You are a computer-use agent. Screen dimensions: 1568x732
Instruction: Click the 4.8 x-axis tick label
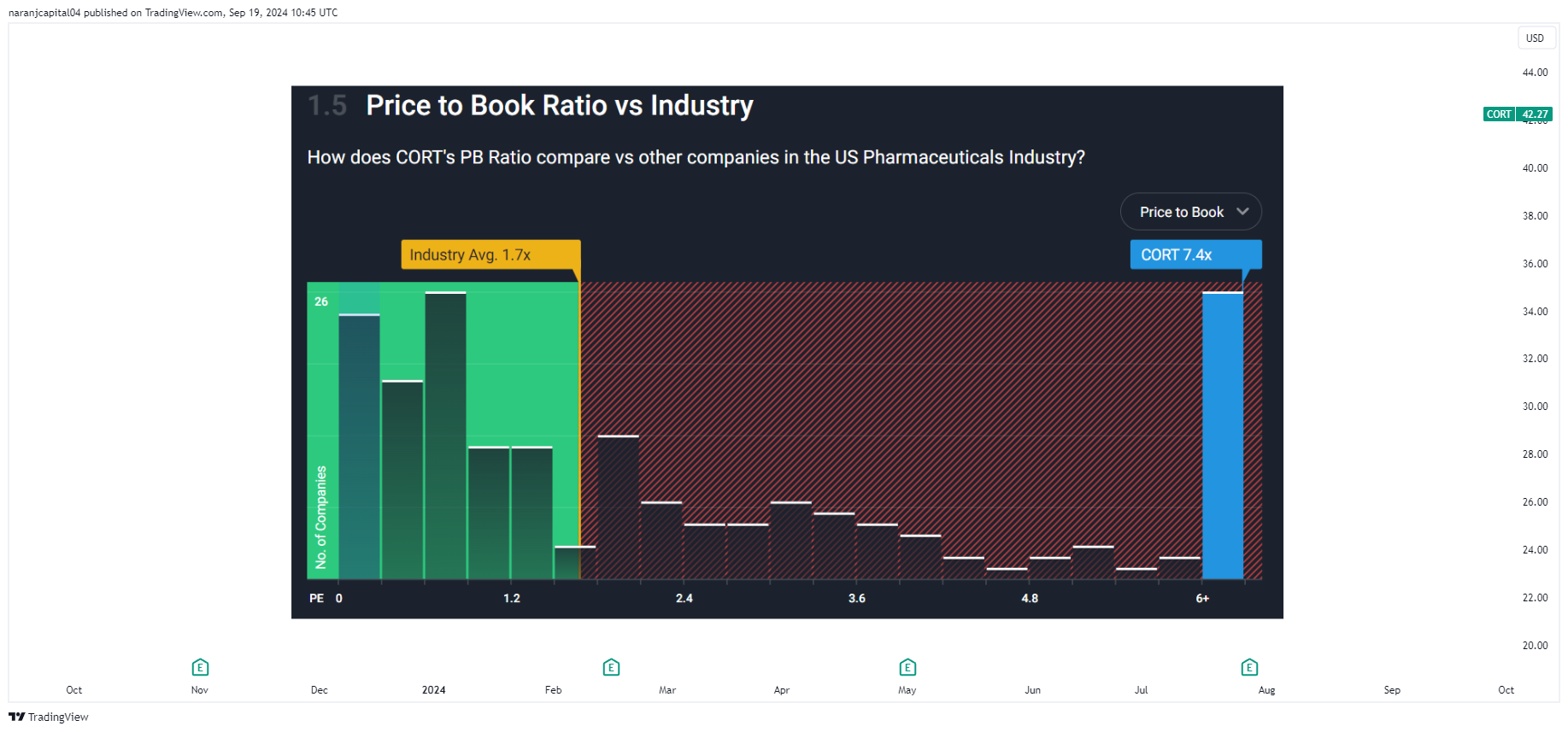(1030, 599)
